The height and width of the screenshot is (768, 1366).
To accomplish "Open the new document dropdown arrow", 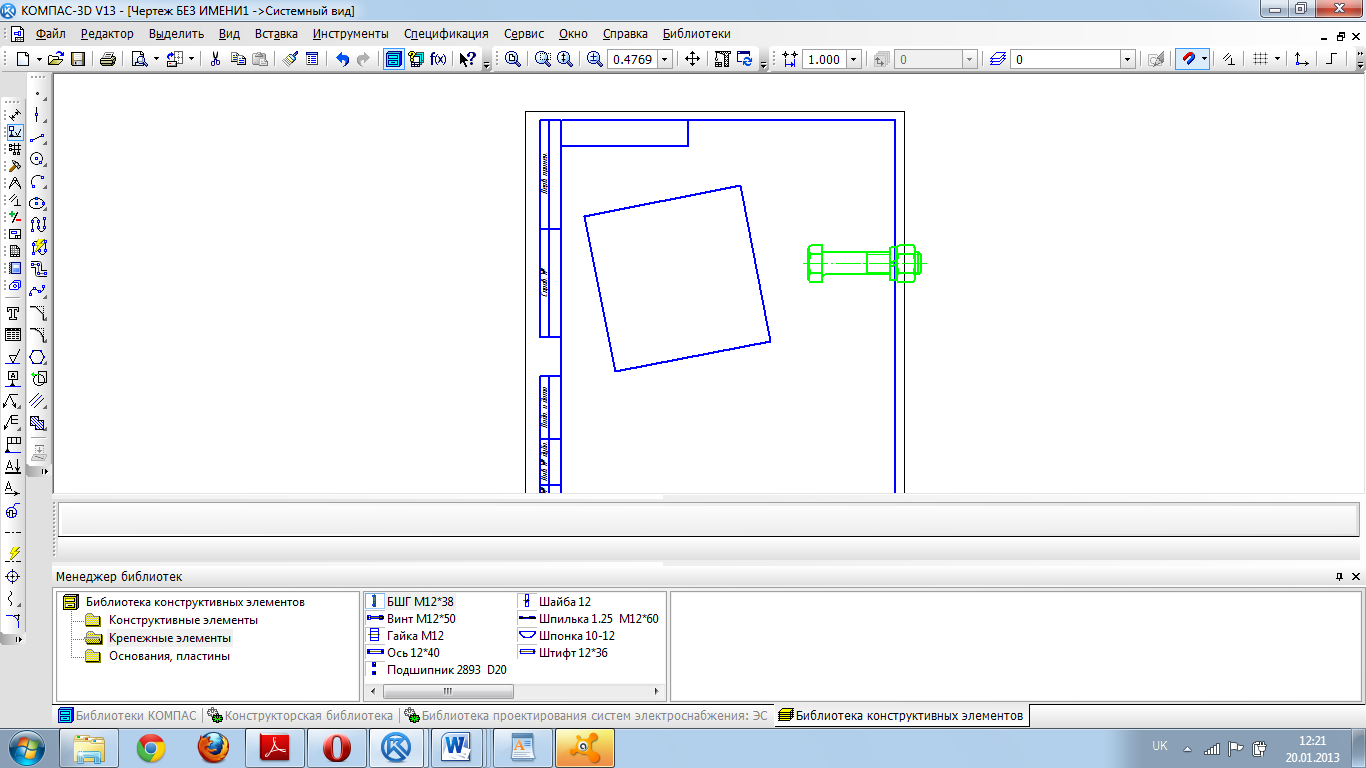I will (x=38, y=59).
